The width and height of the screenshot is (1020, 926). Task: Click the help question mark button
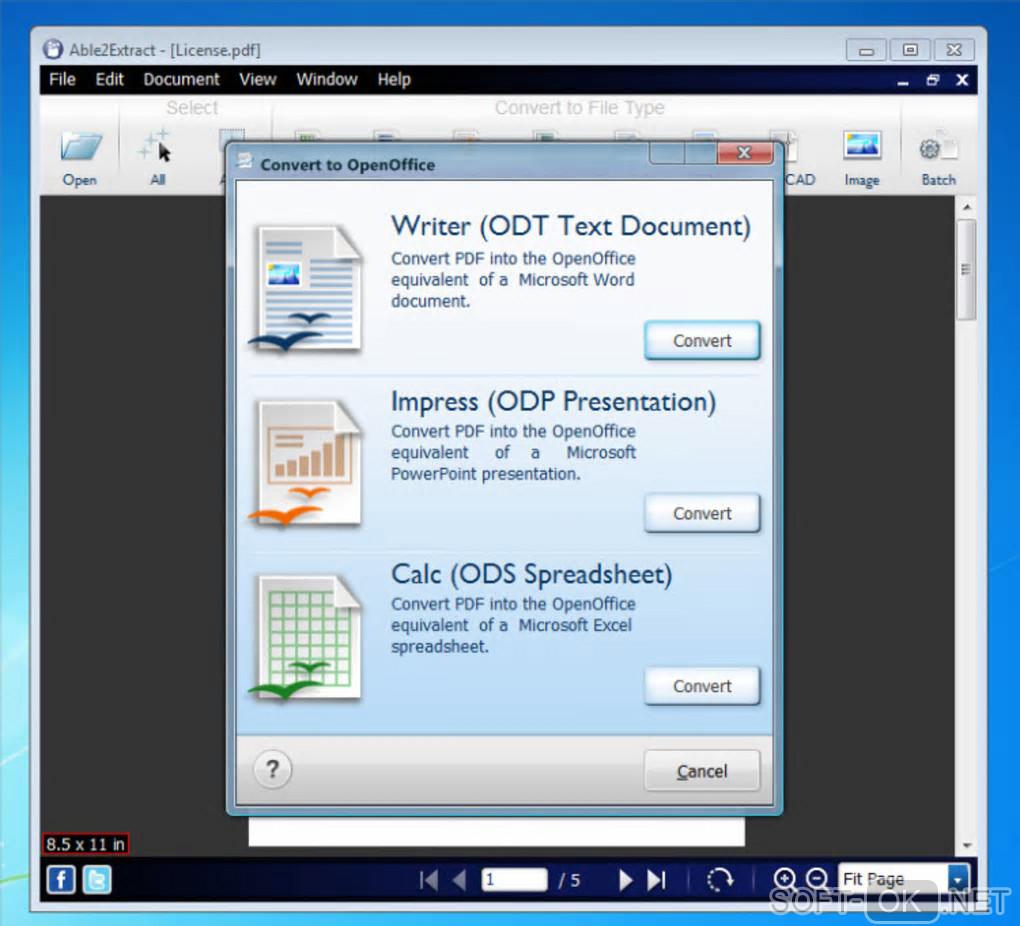[x=273, y=769]
